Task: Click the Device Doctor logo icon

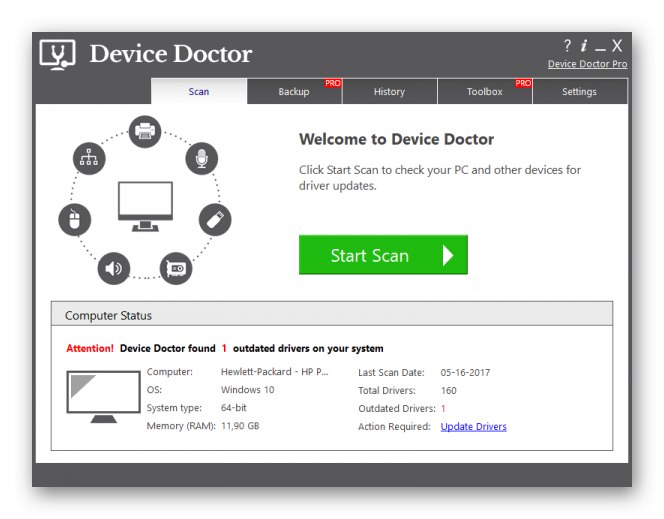Action: pyautogui.click(x=58, y=54)
